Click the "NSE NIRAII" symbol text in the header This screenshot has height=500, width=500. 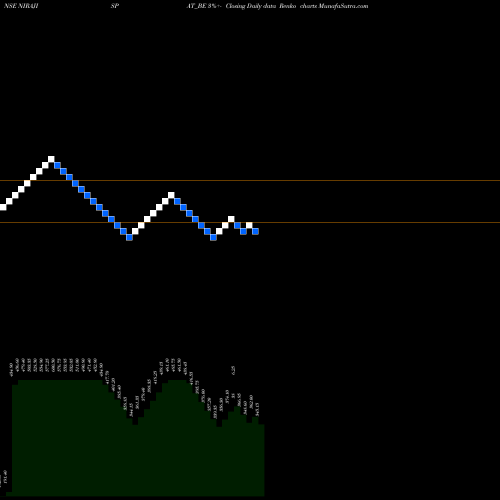coord(21,6)
